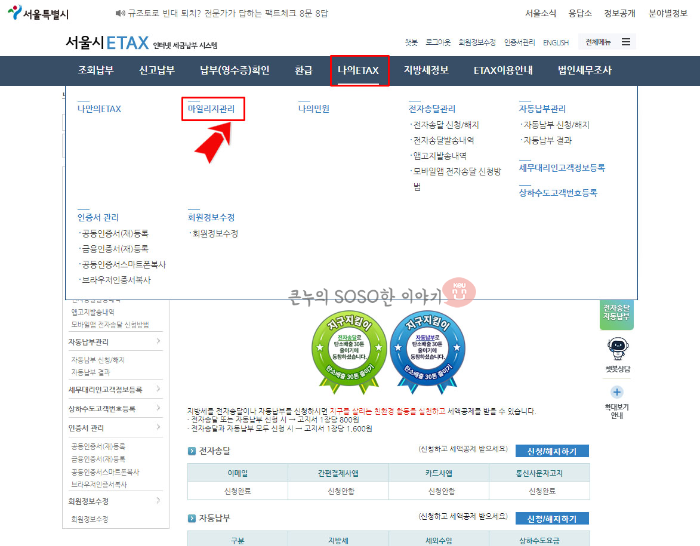The image size is (700, 546).
Task: Click 자동납부 신청/해지 in the left sidebar
Action: point(97,360)
